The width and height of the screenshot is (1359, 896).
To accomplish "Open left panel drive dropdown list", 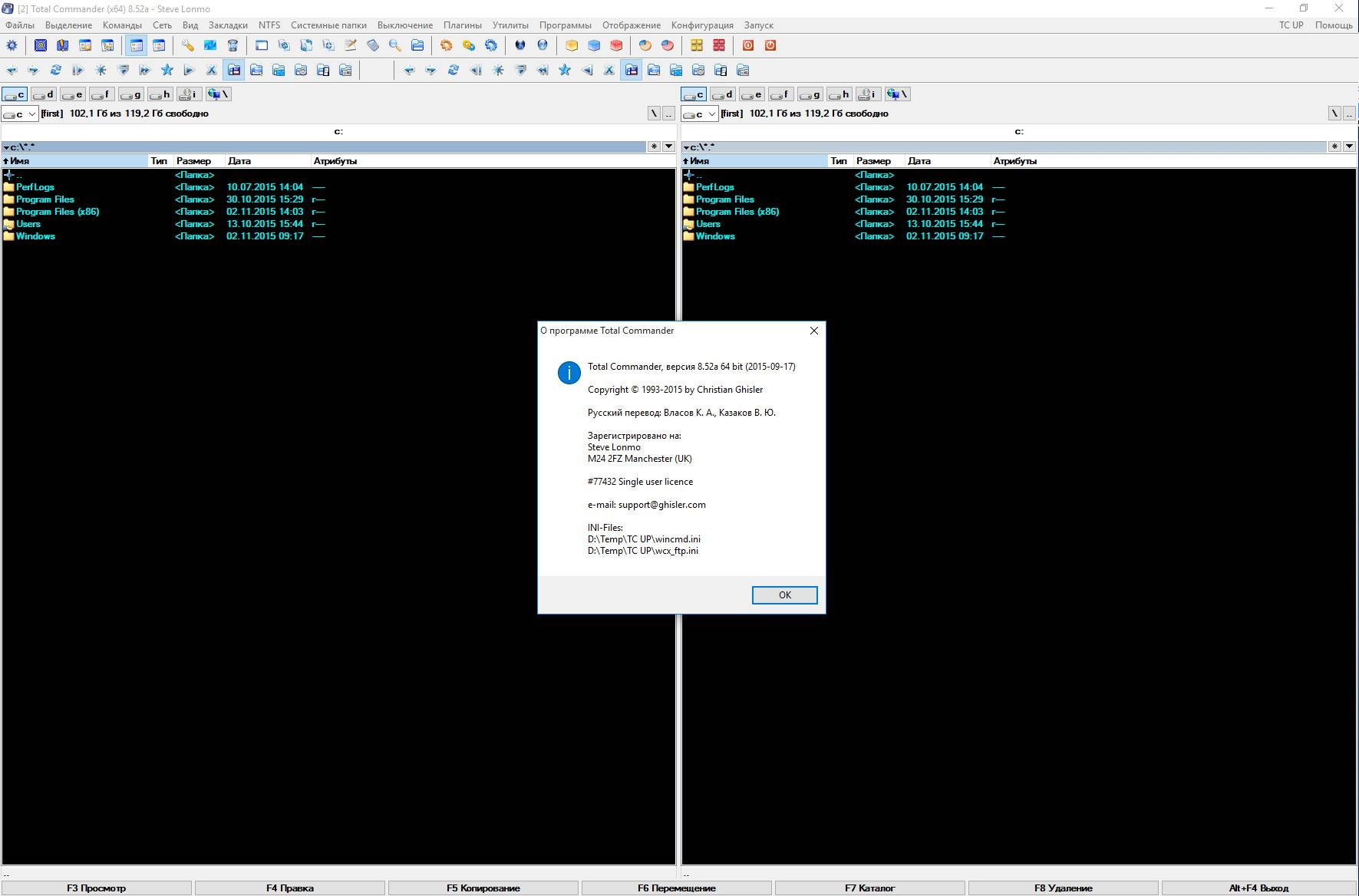I will click(x=20, y=114).
